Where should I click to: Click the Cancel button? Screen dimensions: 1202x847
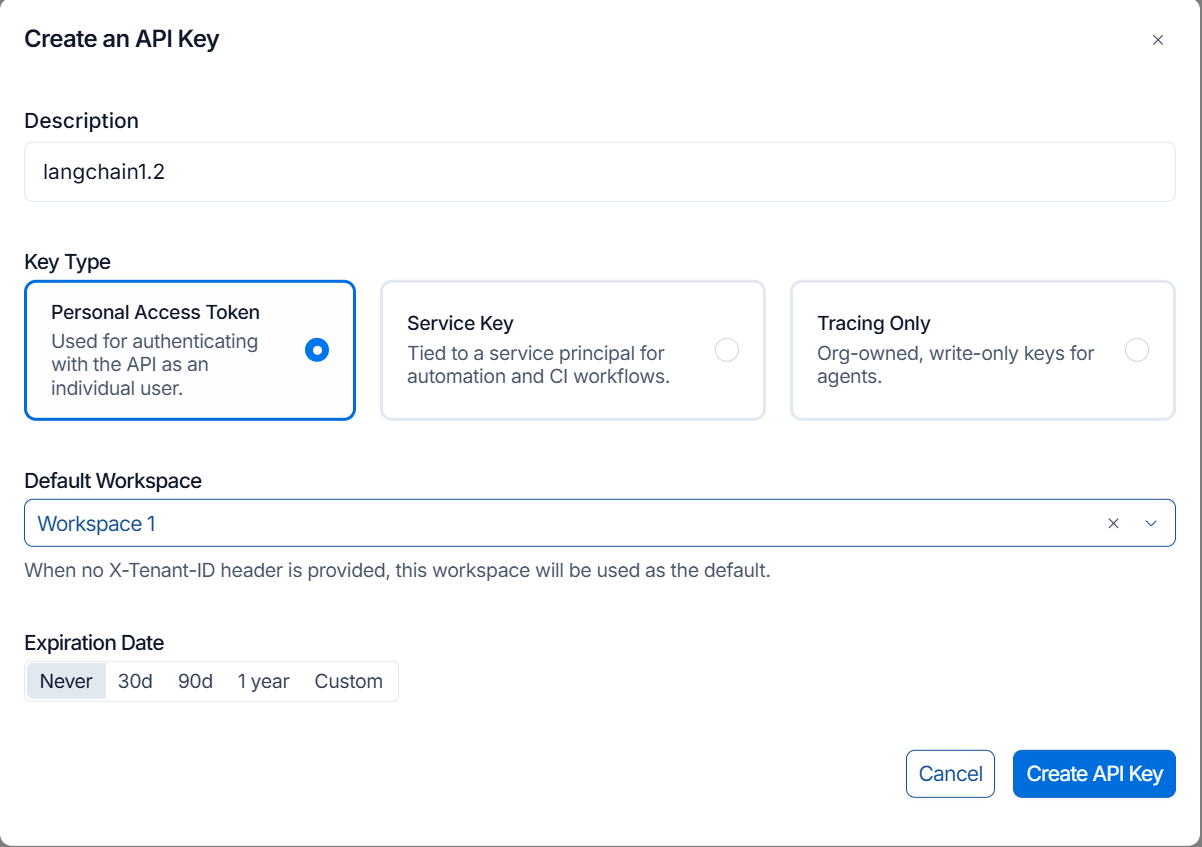pos(950,774)
